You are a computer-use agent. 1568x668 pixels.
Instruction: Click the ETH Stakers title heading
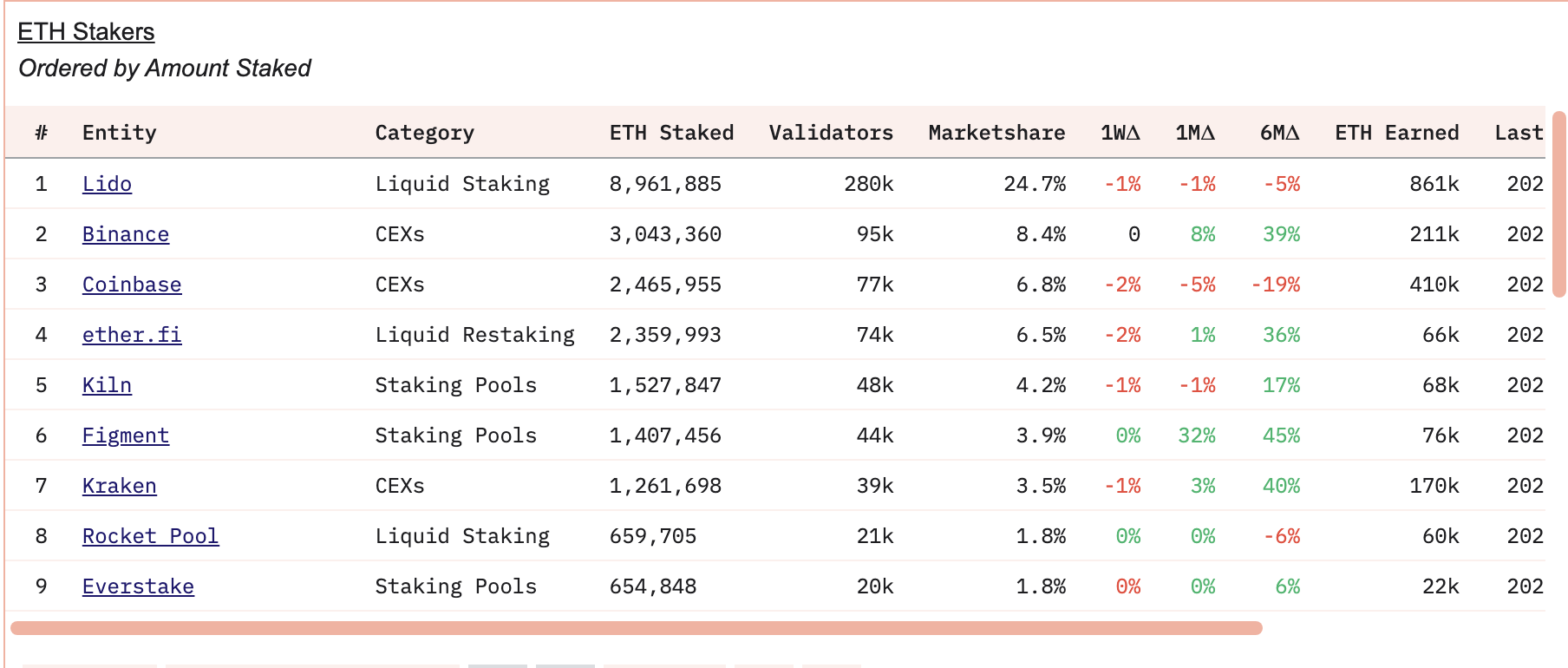[86, 31]
